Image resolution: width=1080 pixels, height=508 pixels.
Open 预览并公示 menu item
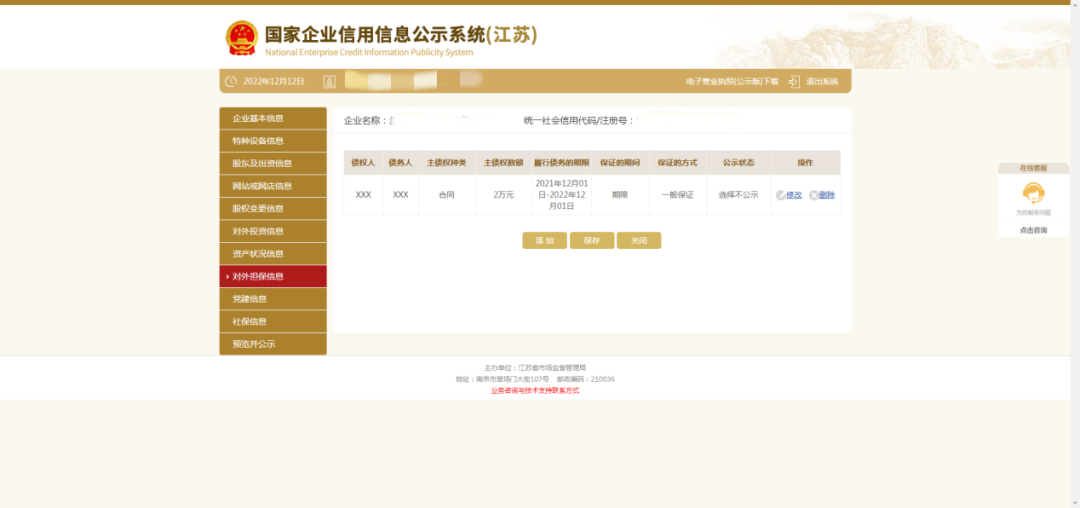click(272, 344)
